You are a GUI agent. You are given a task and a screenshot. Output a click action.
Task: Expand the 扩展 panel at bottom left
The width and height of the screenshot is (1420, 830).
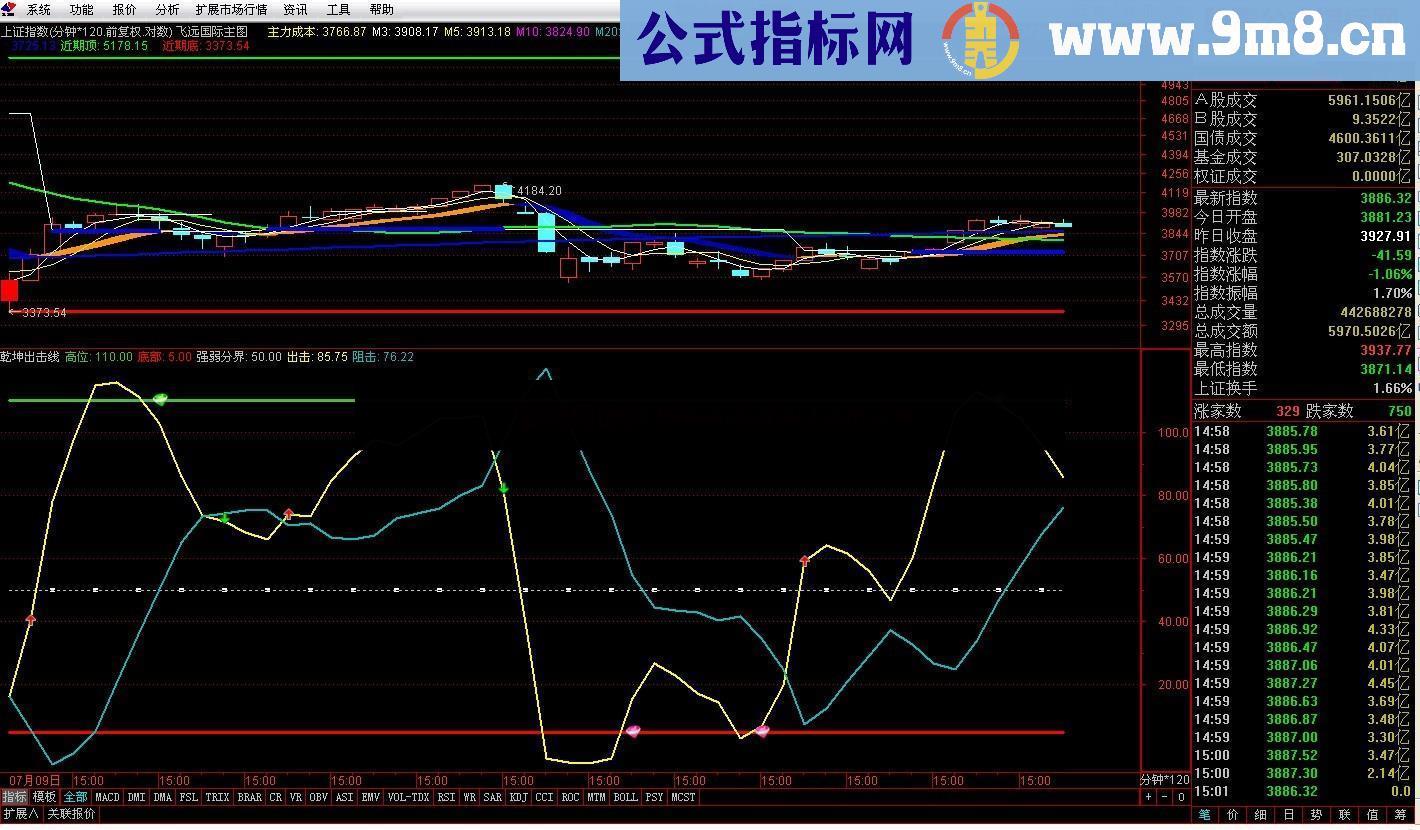pos(22,816)
